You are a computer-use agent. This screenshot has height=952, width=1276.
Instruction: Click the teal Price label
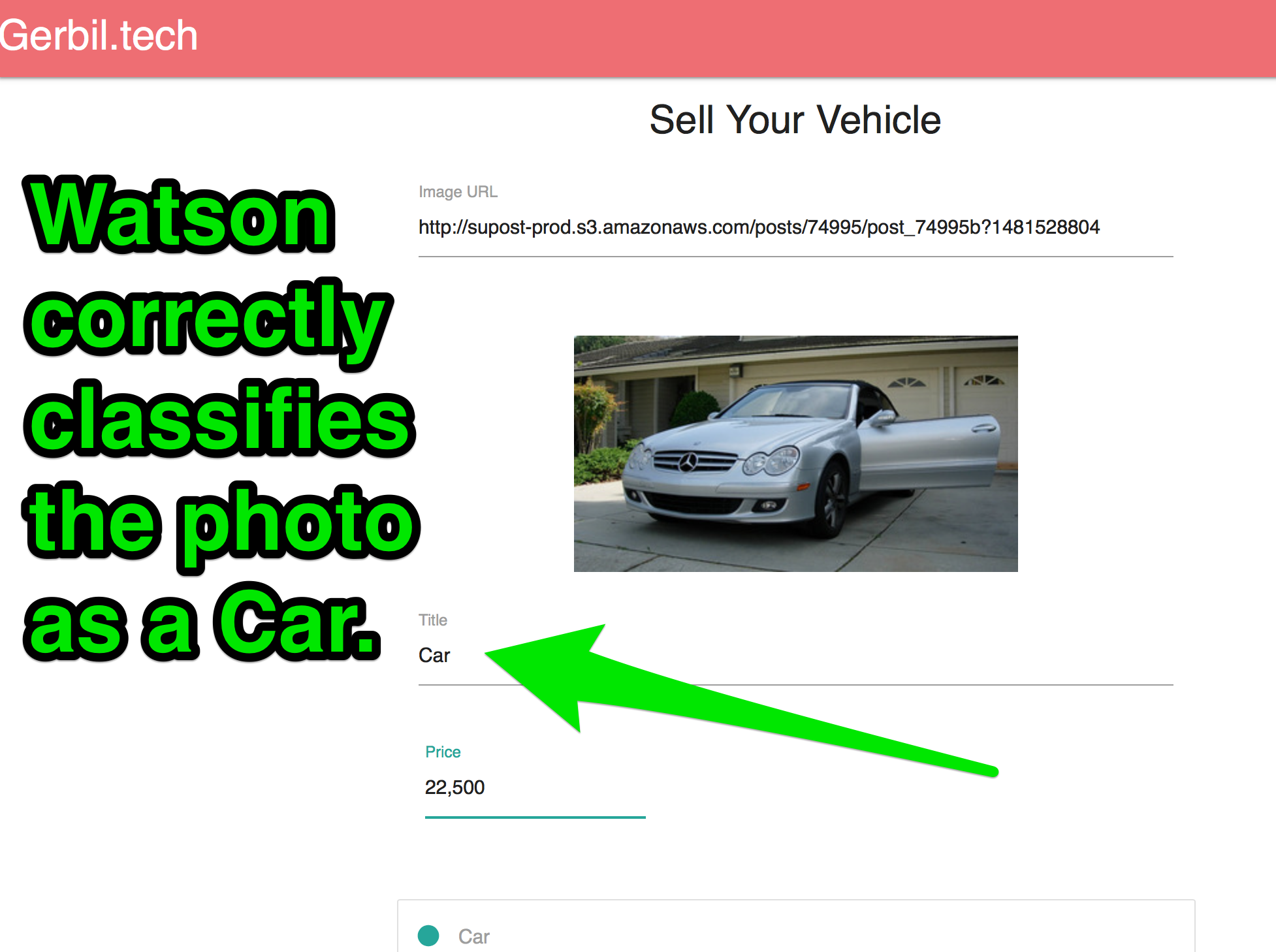443,752
